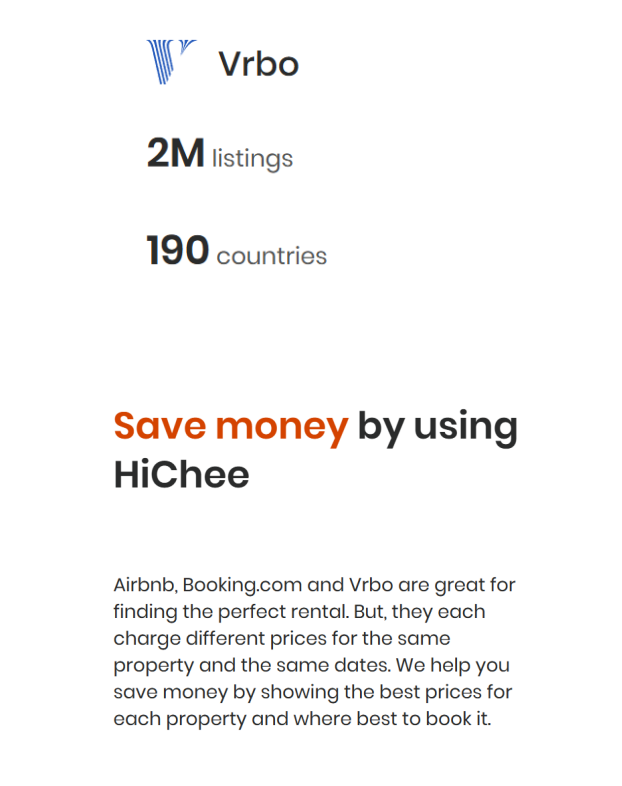Click the phrase are great for

point(457,585)
